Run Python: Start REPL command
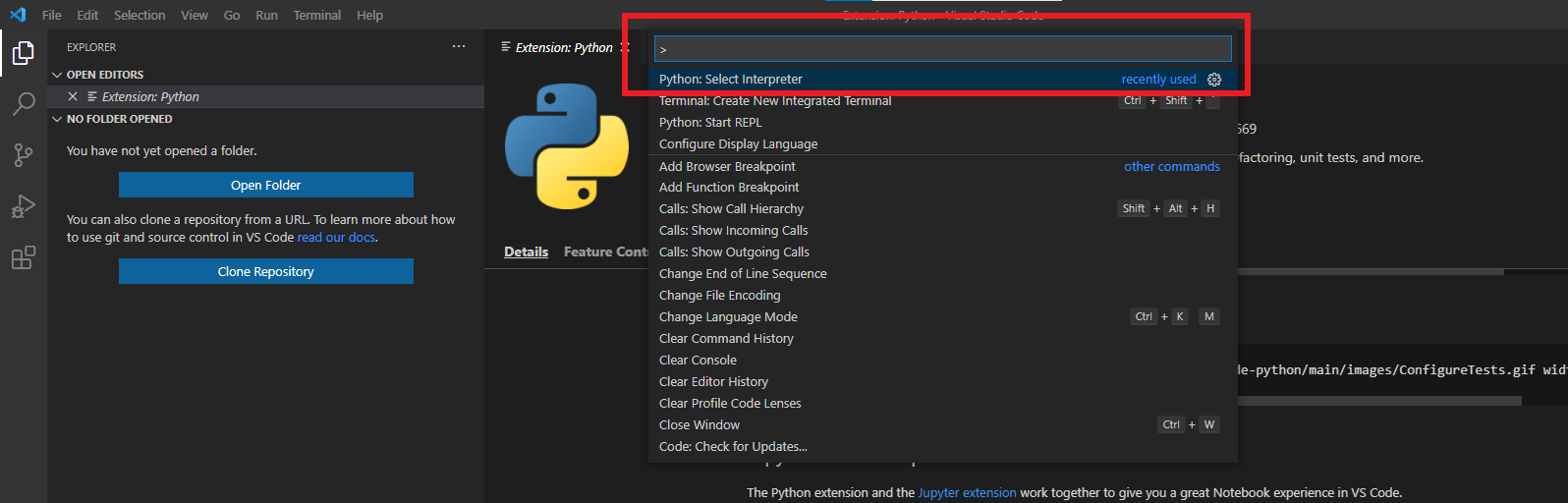This screenshot has height=503, width=1568. pyautogui.click(x=943, y=122)
